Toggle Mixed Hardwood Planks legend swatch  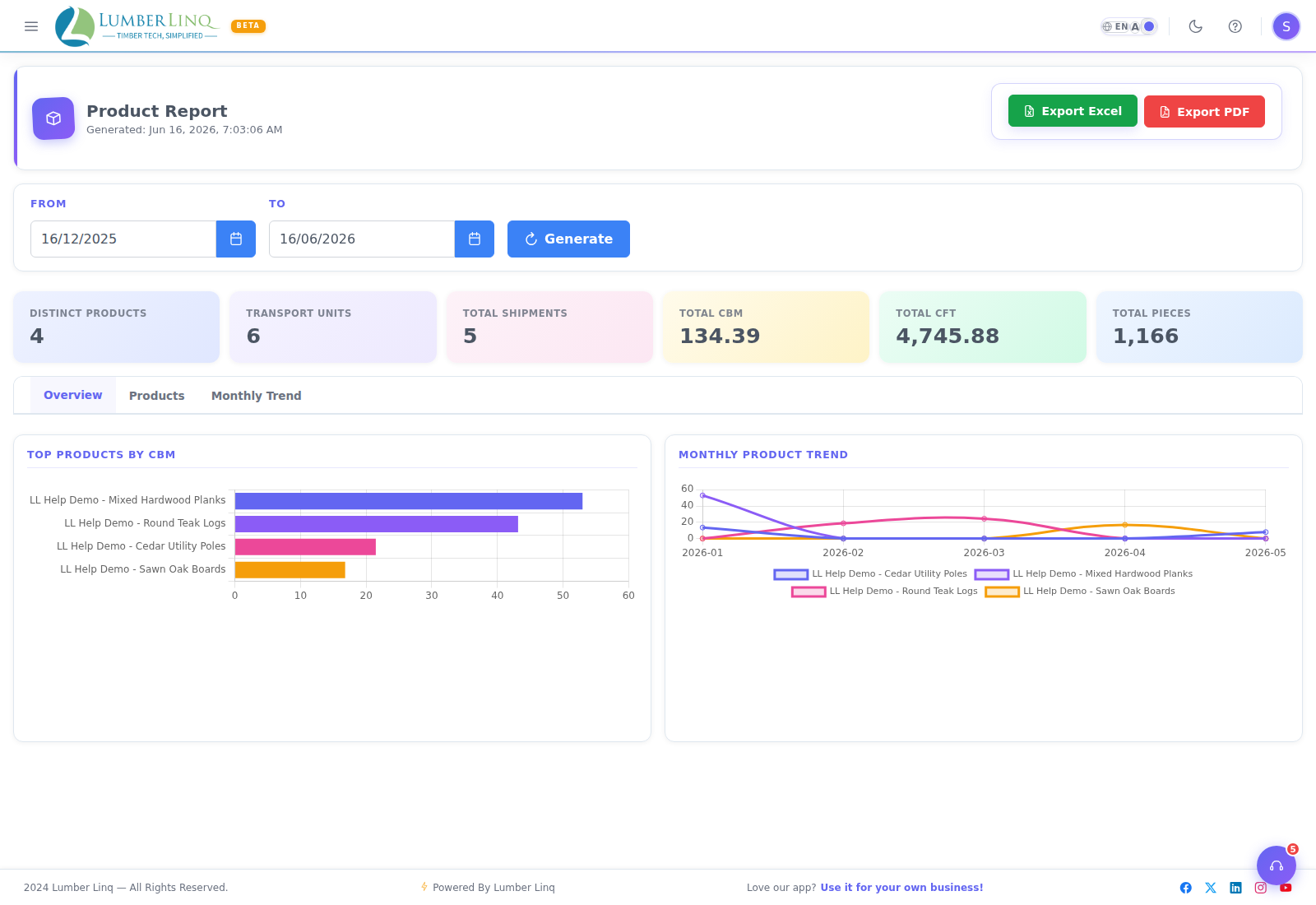click(991, 574)
